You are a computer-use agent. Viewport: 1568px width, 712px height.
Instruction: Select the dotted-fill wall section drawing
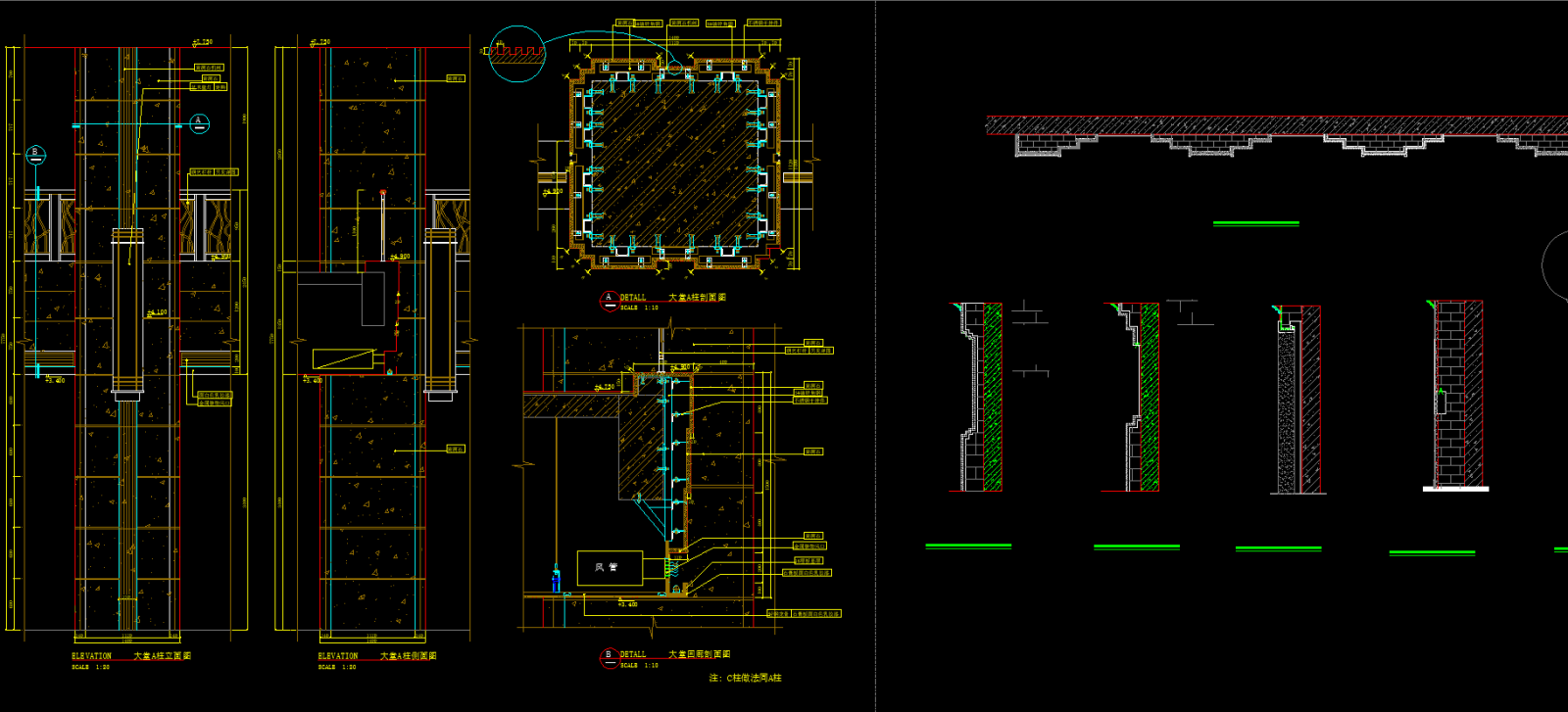coord(1298,400)
